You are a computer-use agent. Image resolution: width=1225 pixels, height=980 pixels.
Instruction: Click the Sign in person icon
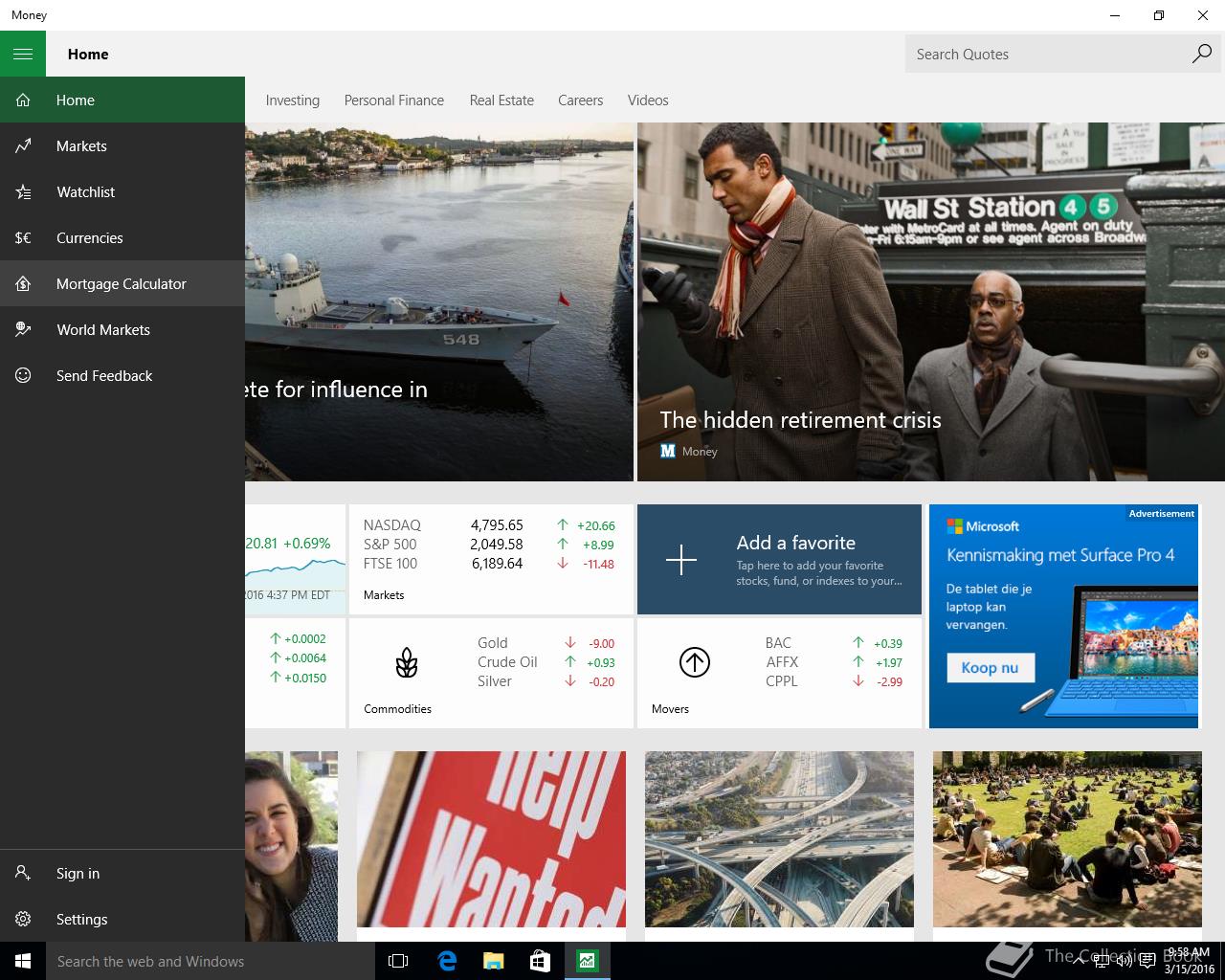[23, 873]
